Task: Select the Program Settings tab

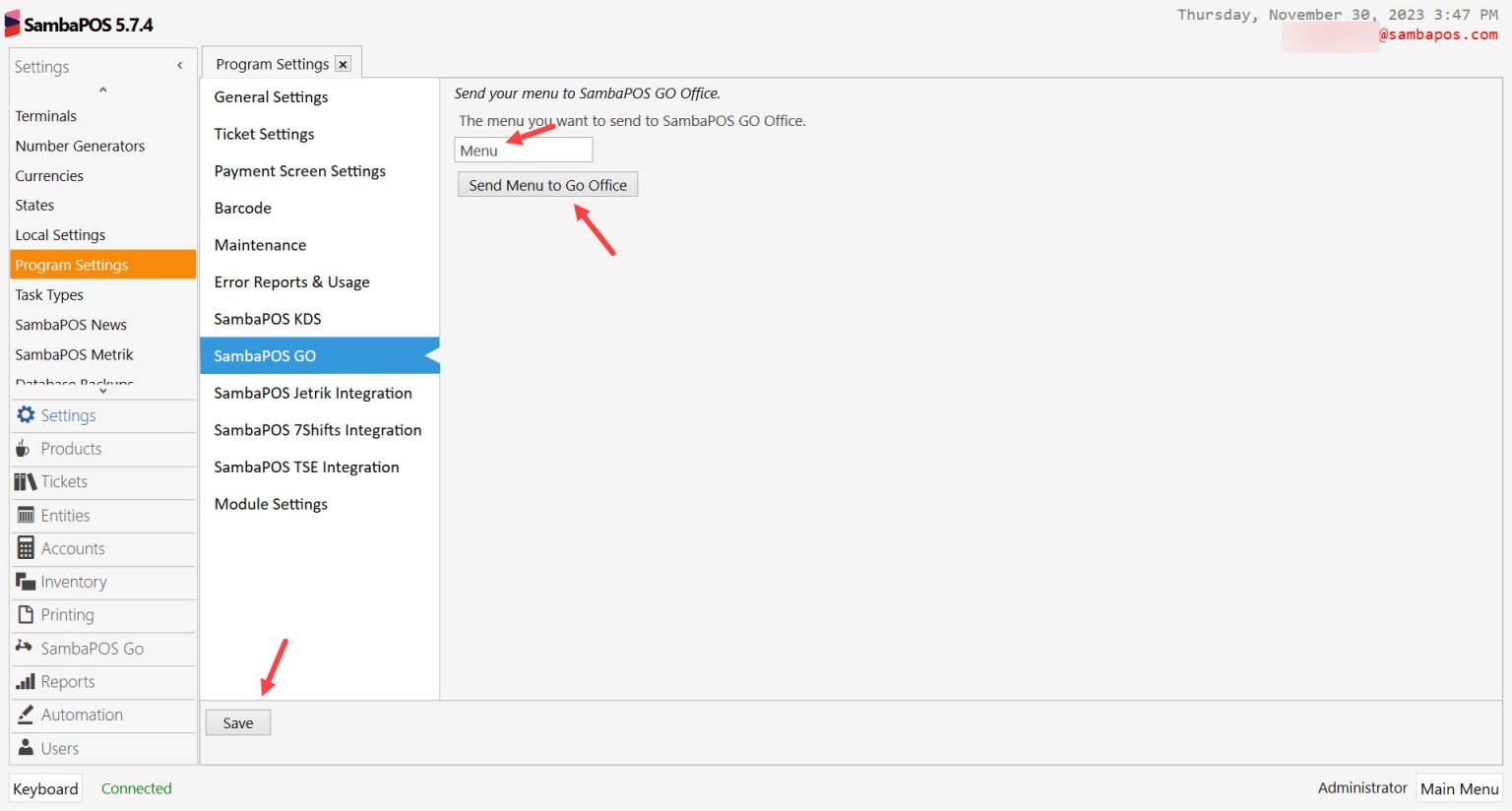Action: pyautogui.click(x=272, y=63)
